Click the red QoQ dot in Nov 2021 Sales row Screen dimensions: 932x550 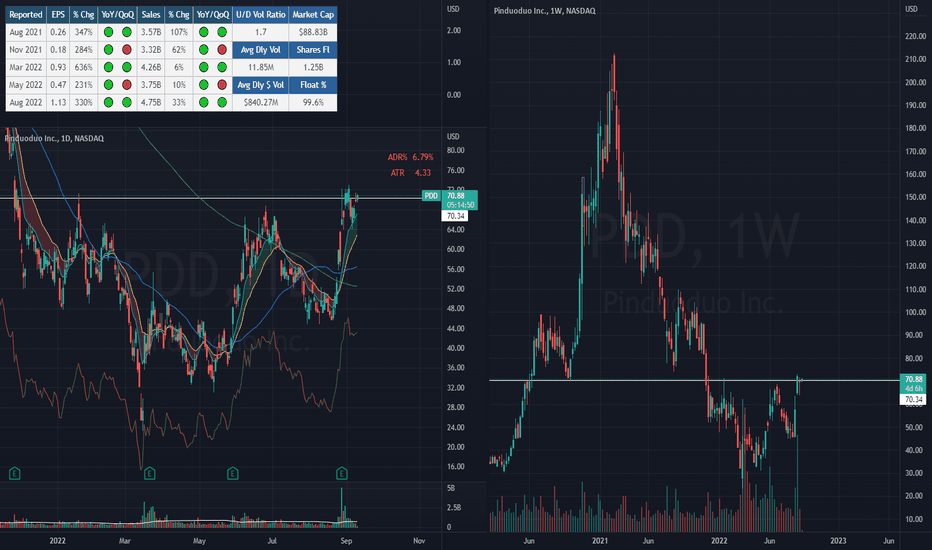[x=222, y=50]
